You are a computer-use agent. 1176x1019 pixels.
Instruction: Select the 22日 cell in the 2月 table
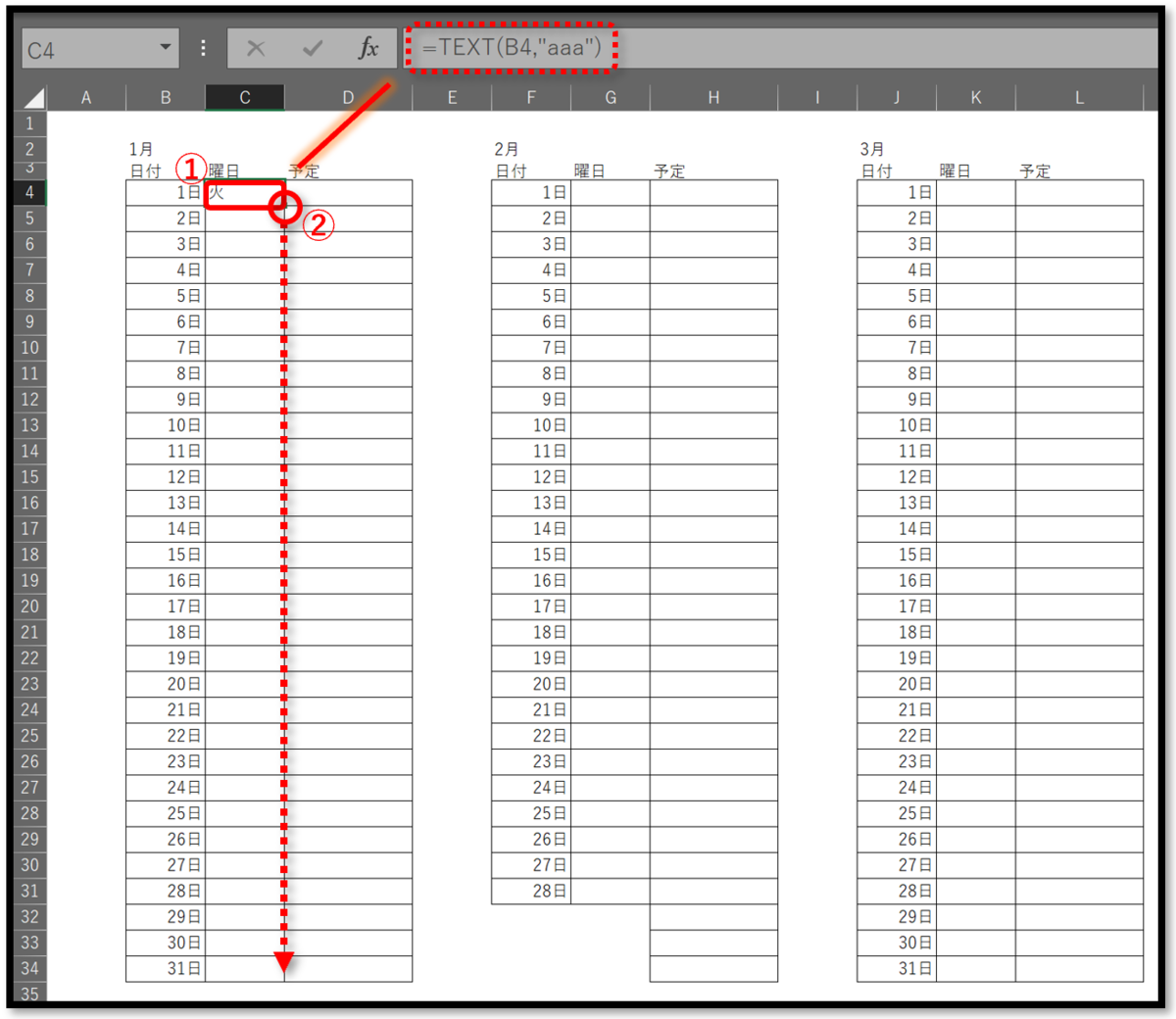pos(531,736)
